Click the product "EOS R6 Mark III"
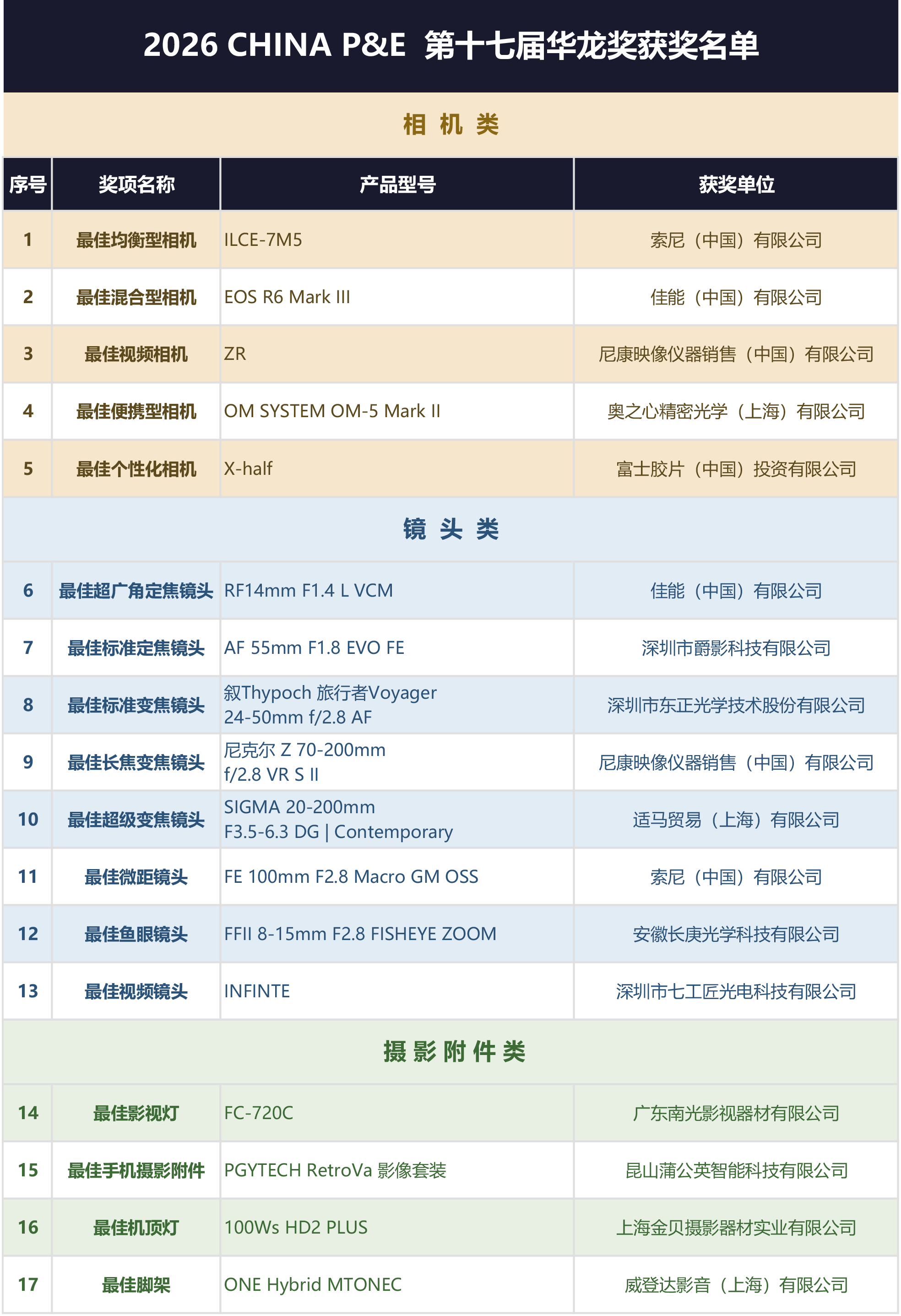This screenshot has height=1316, width=901. pos(287,297)
